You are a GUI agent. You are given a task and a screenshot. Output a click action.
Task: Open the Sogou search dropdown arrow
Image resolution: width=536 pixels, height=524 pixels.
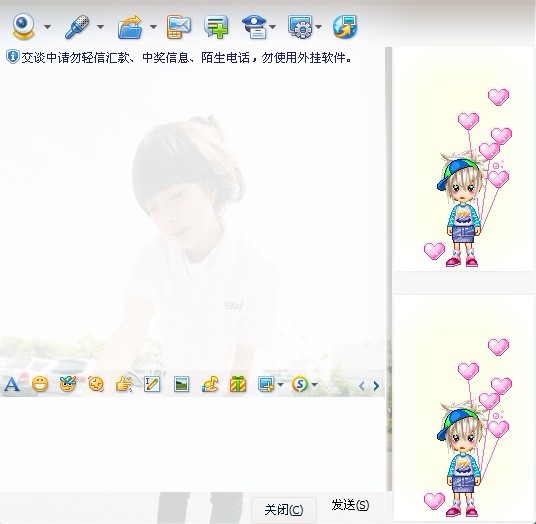314,385
